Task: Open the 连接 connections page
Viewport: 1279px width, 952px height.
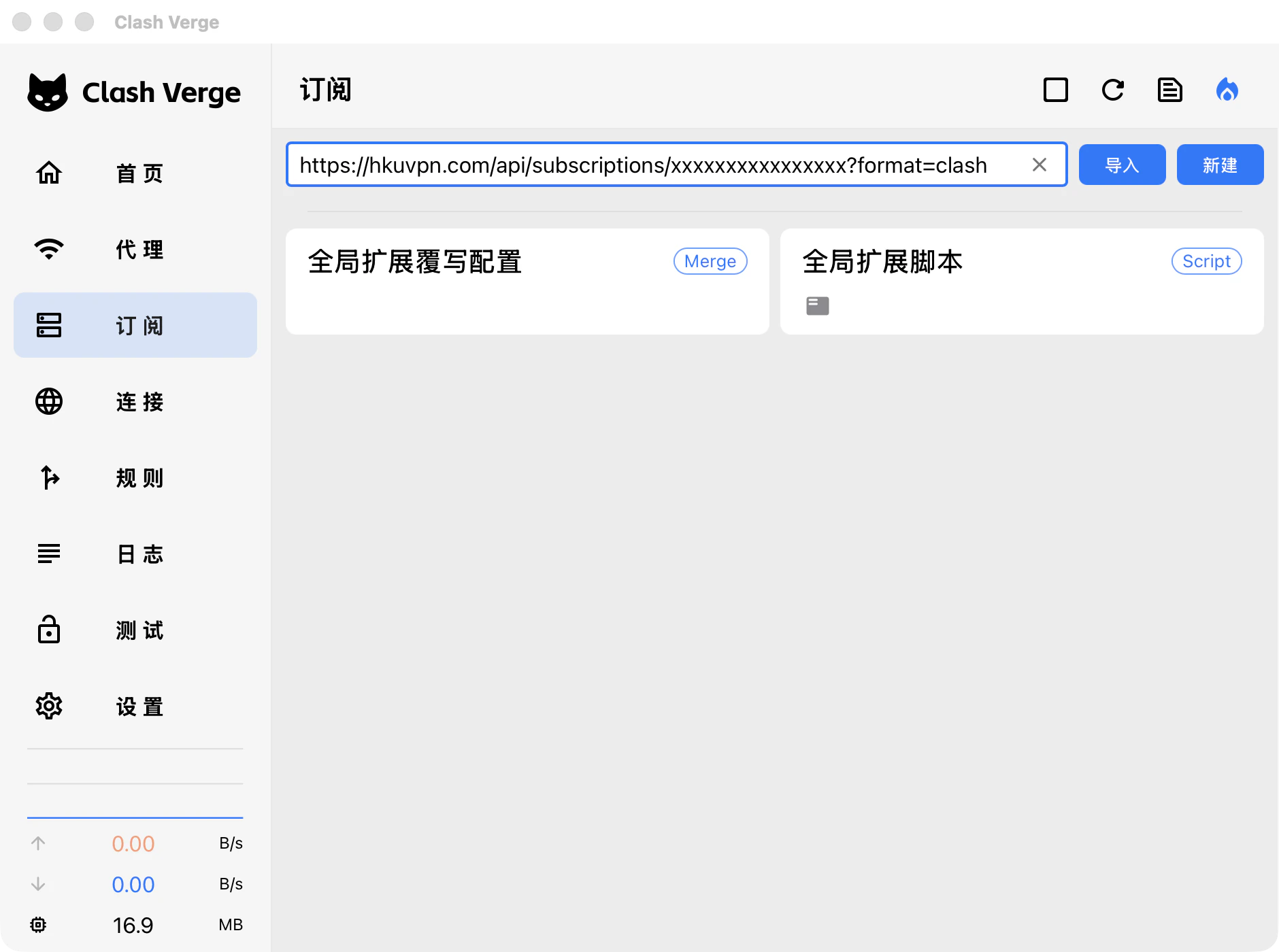Action: pyautogui.click(x=135, y=401)
